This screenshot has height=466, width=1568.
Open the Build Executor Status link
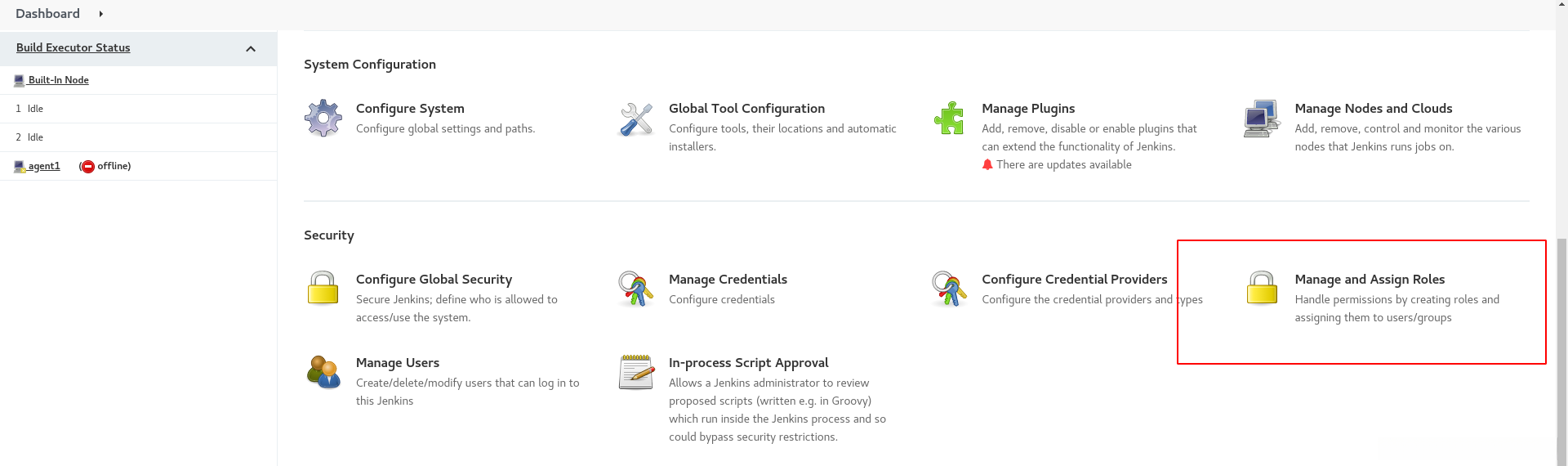coord(73,47)
